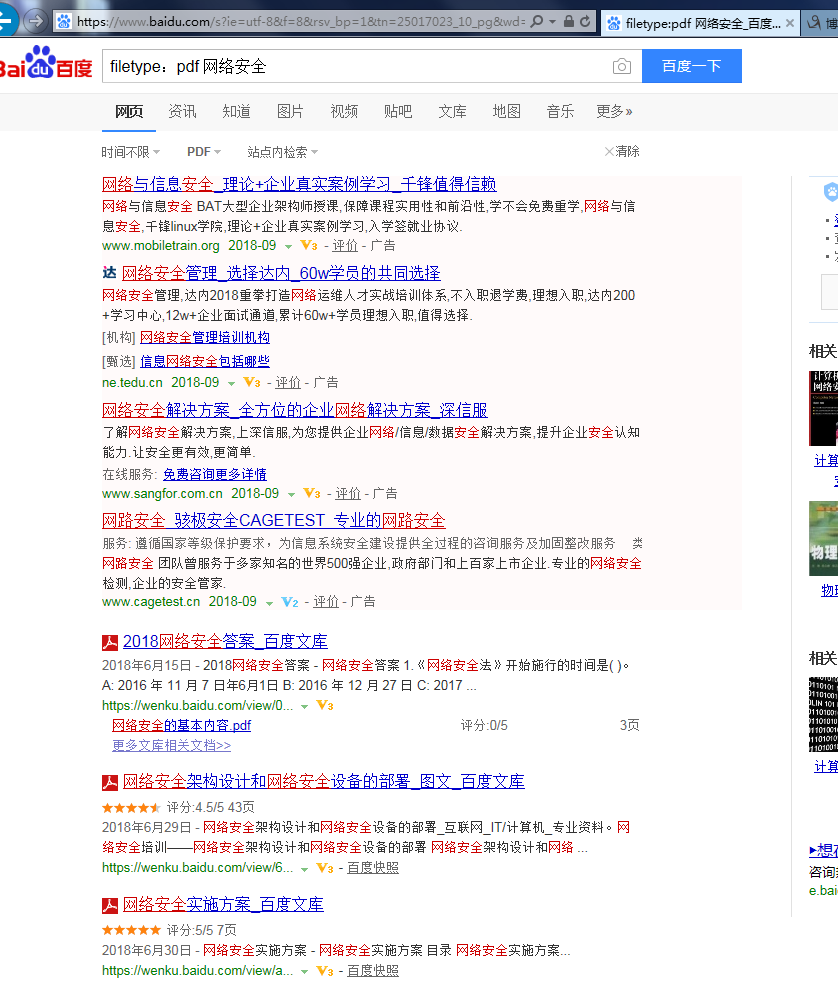Click V3 badge on wenku view/a result
This screenshot has width=838, height=984.
click(x=325, y=971)
